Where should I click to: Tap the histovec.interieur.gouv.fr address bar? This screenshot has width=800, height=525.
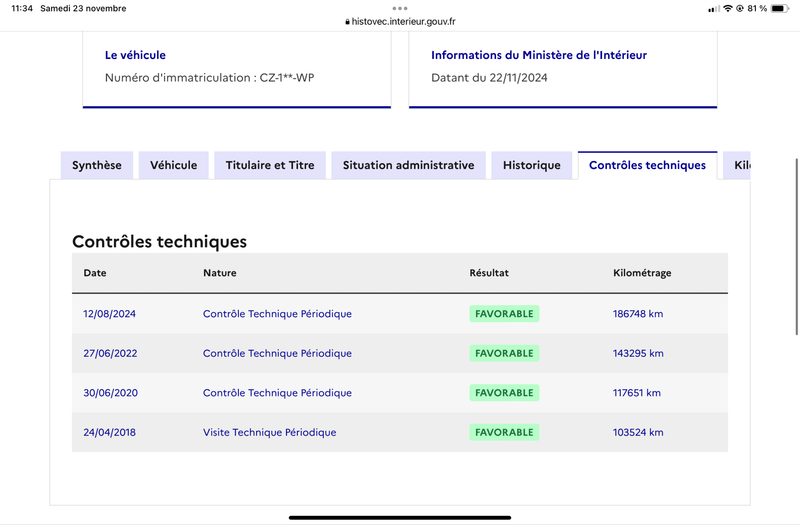(400, 21)
